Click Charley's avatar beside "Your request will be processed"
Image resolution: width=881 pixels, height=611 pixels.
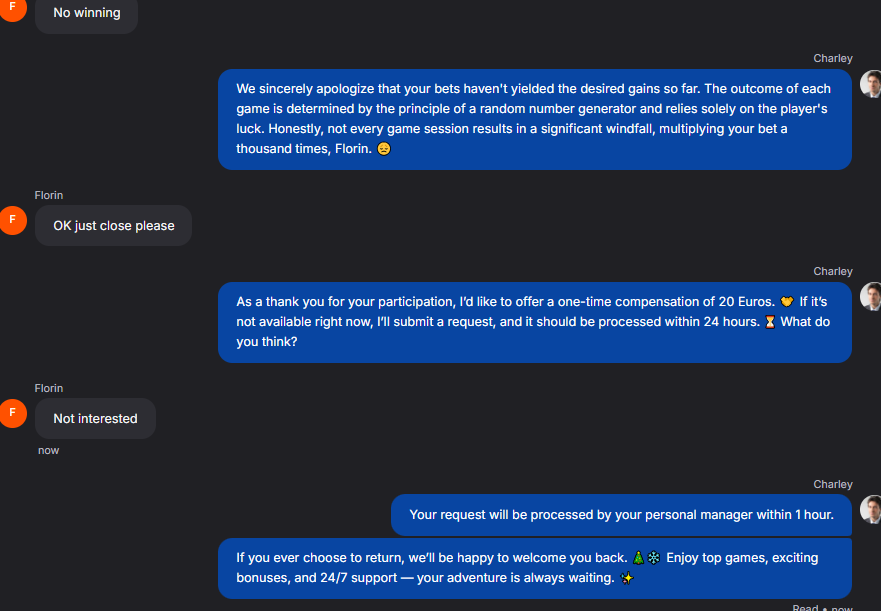coord(870,510)
